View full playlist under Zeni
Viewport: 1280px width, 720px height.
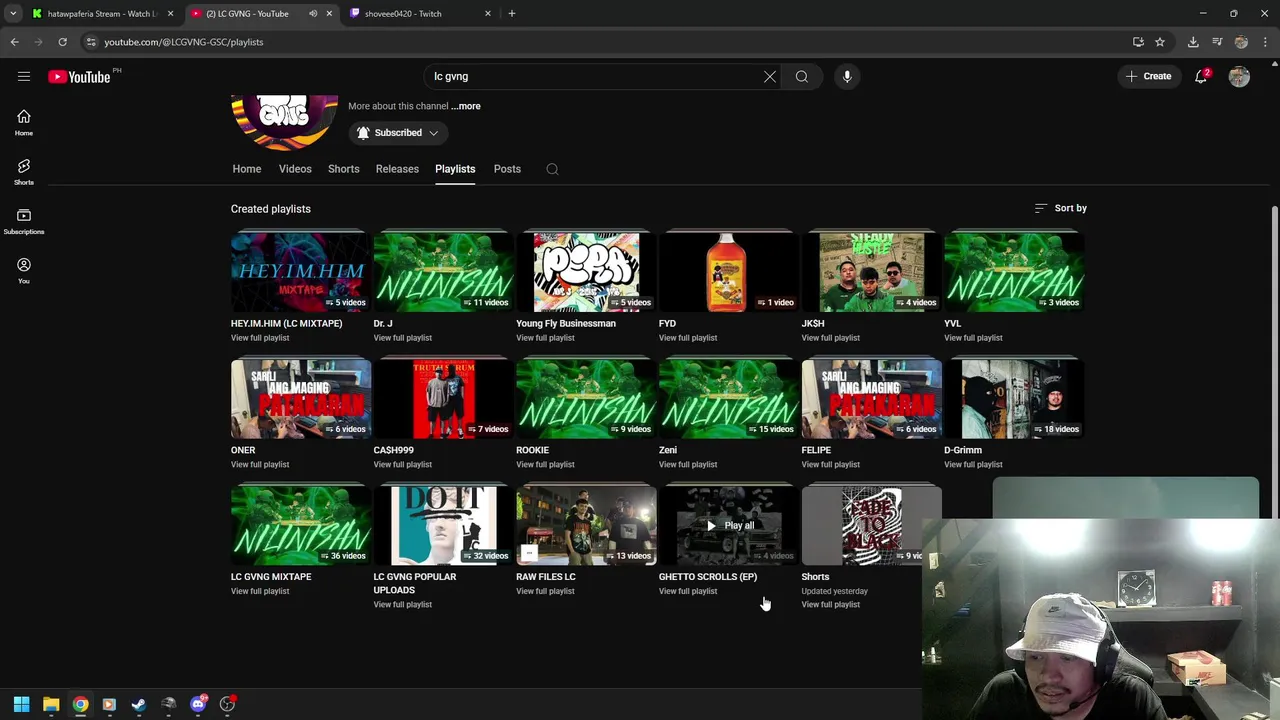688,464
